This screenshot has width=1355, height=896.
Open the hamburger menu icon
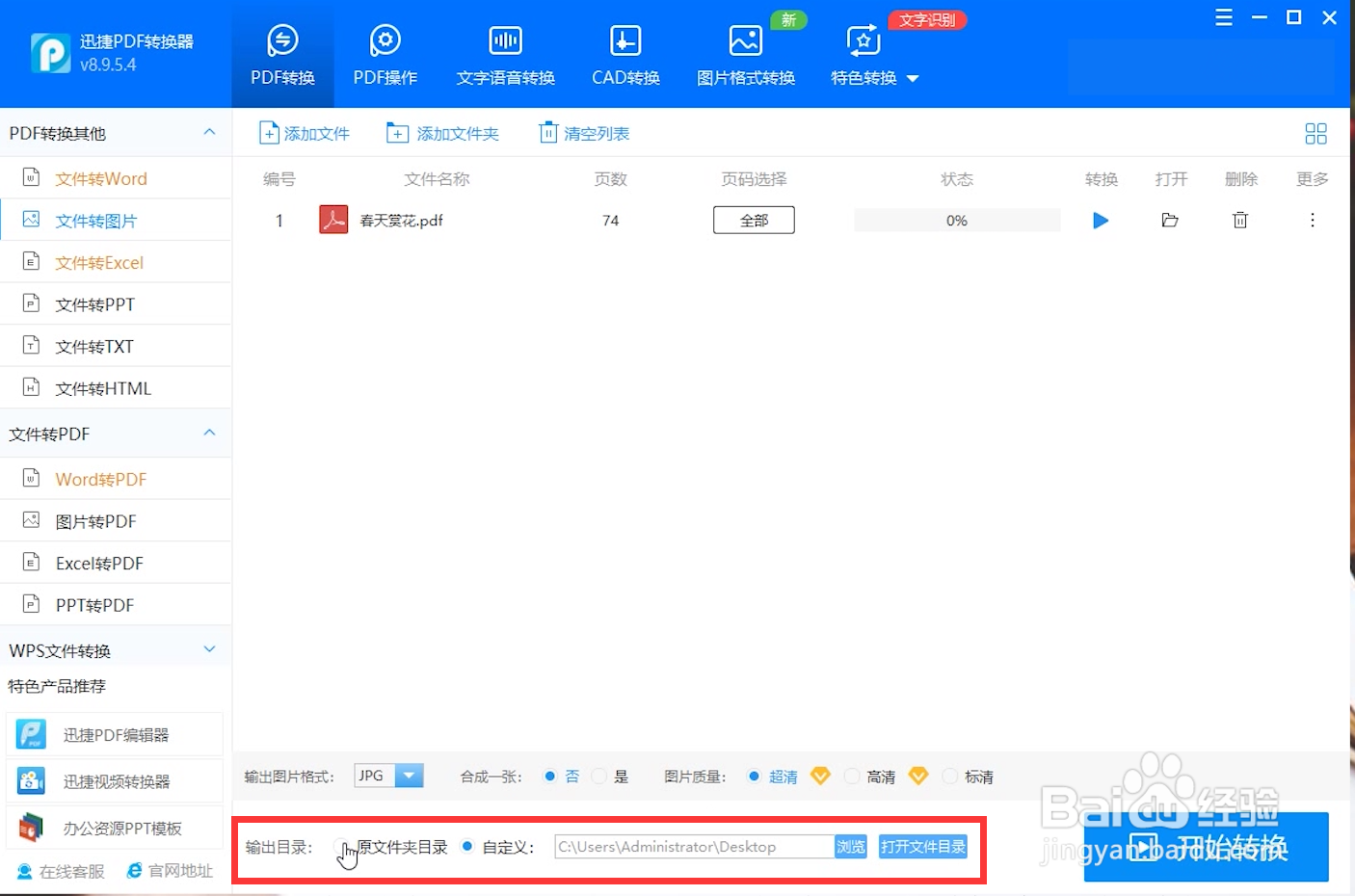1223,16
